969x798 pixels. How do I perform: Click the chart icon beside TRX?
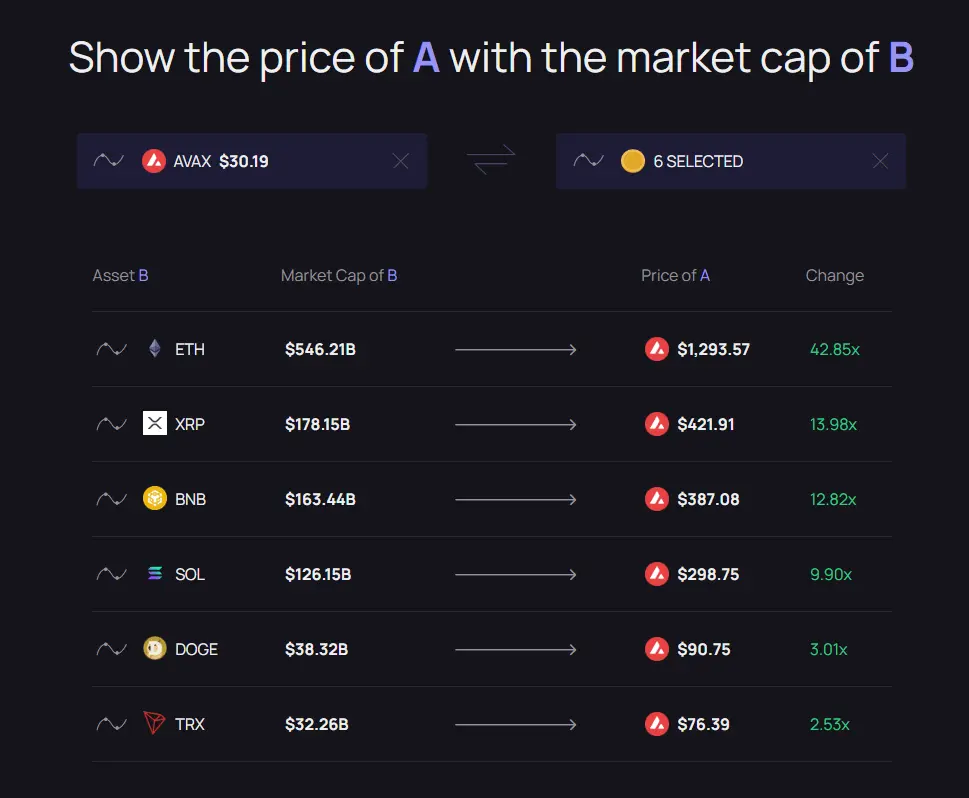111,724
